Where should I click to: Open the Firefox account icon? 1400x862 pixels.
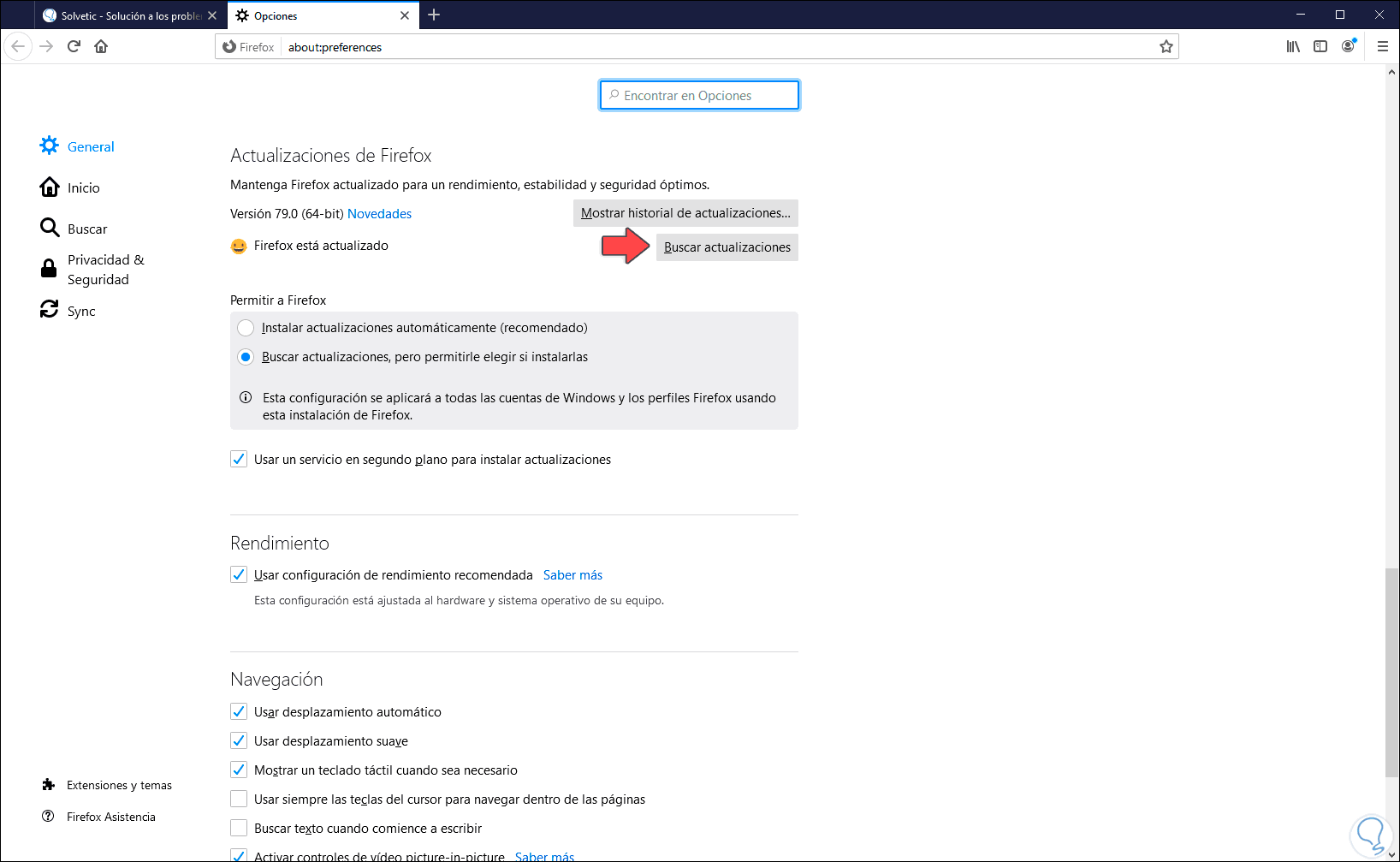(x=1349, y=46)
